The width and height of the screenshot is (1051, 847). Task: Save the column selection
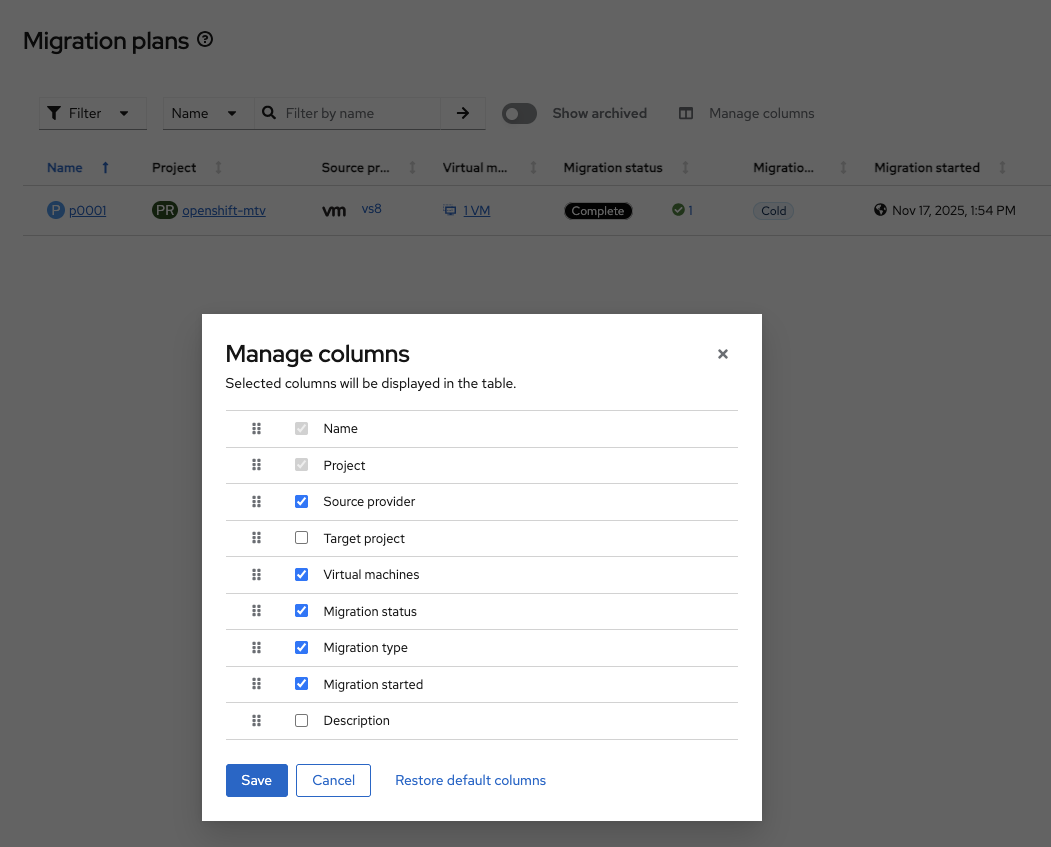pos(256,780)
